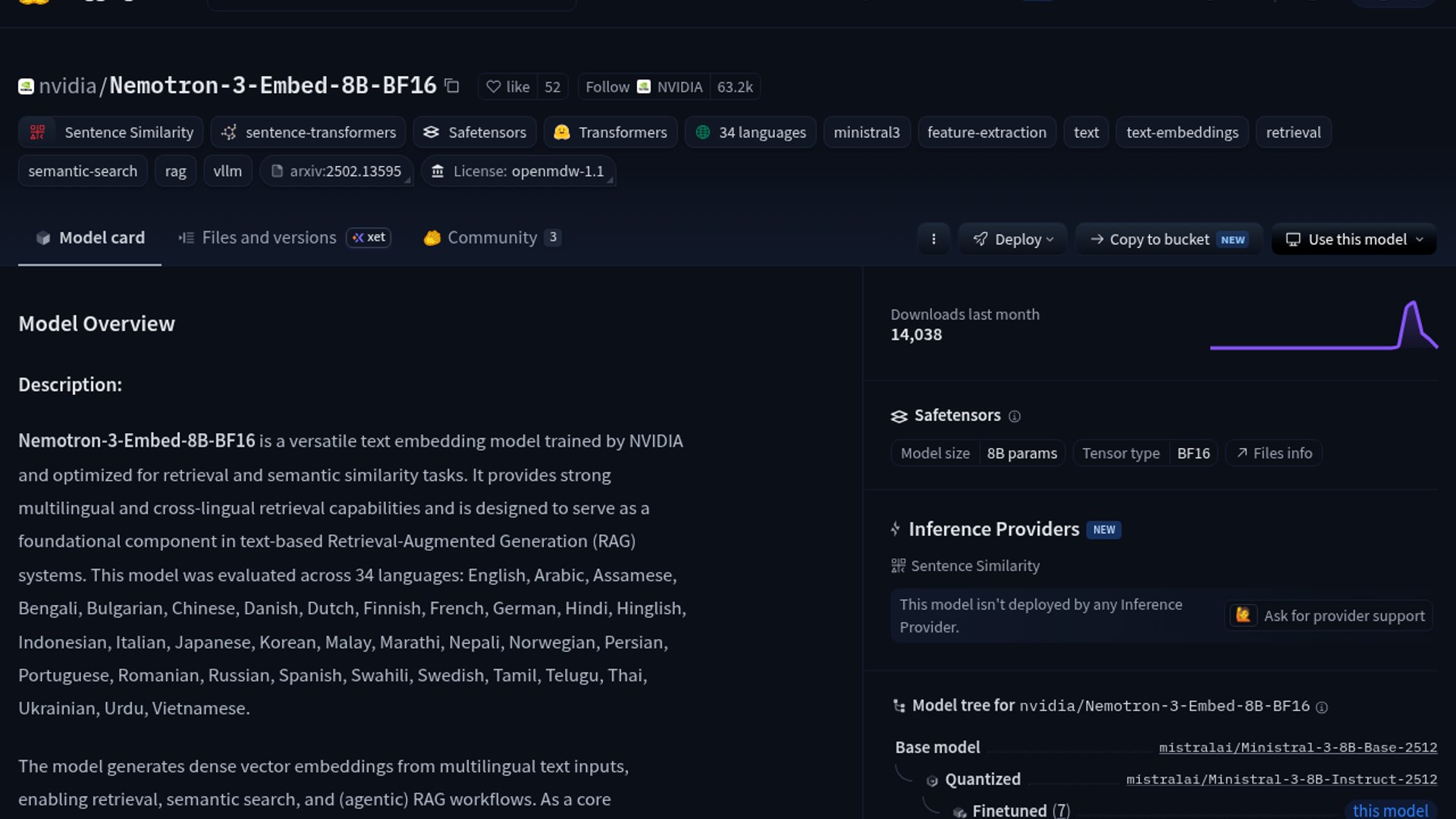Click the downloads last month graph
The width and height of the screenshot is (1456, 819).
click(1323, 325)
